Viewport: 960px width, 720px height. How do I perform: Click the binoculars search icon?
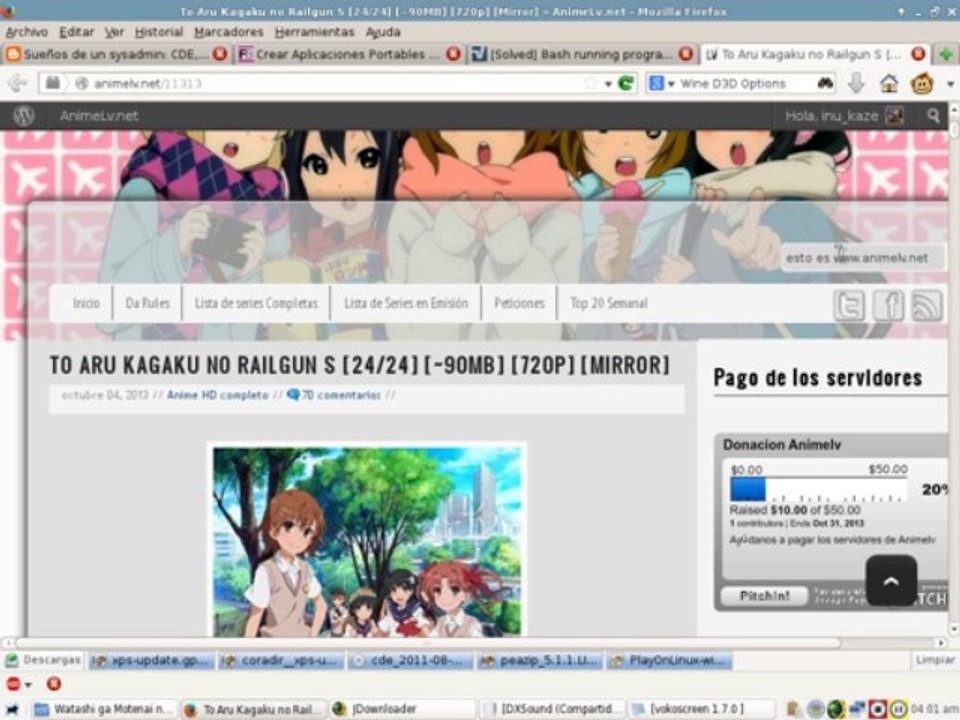(x=825, y=83)
